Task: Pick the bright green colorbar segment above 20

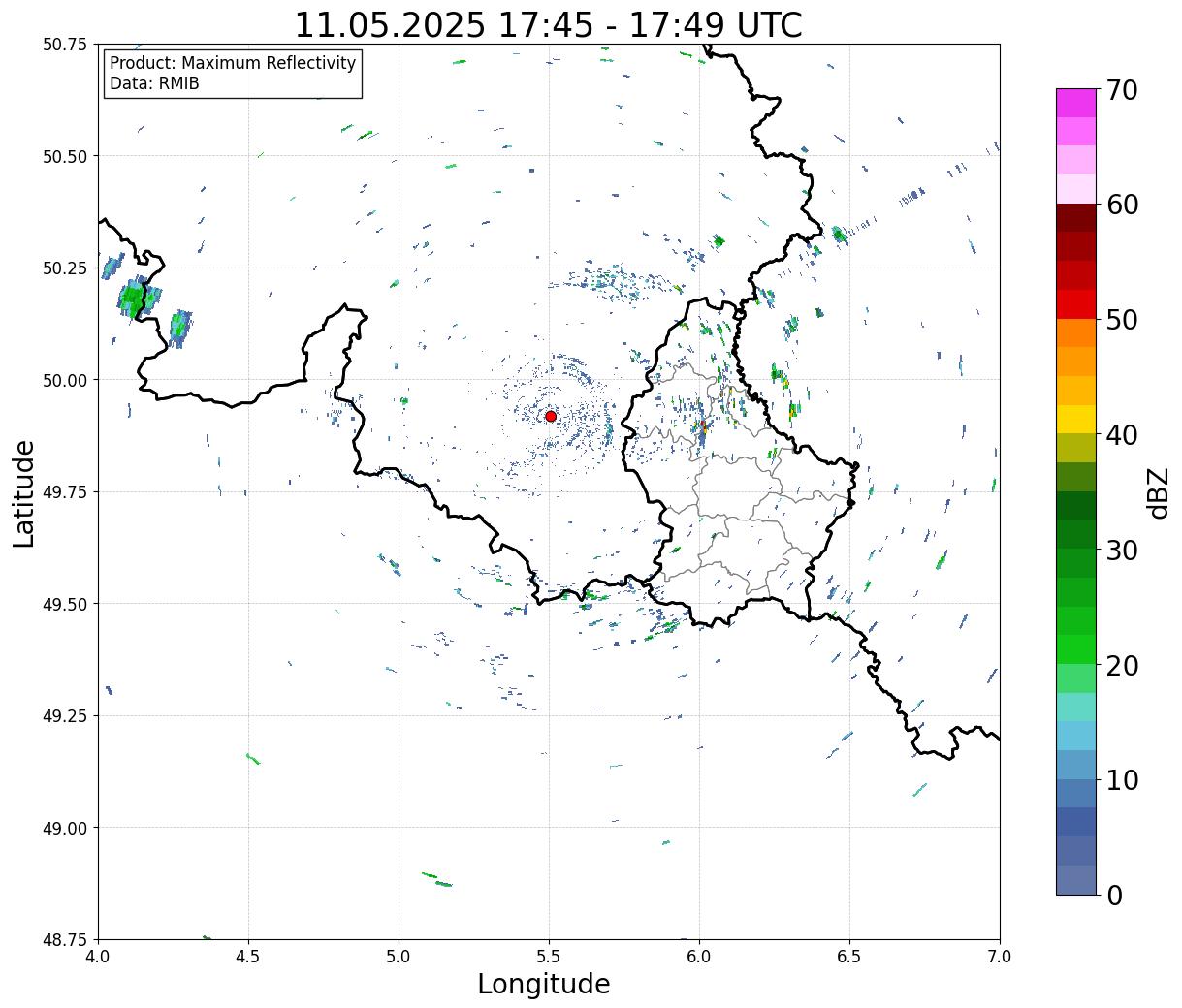Action: [1076, 649]
